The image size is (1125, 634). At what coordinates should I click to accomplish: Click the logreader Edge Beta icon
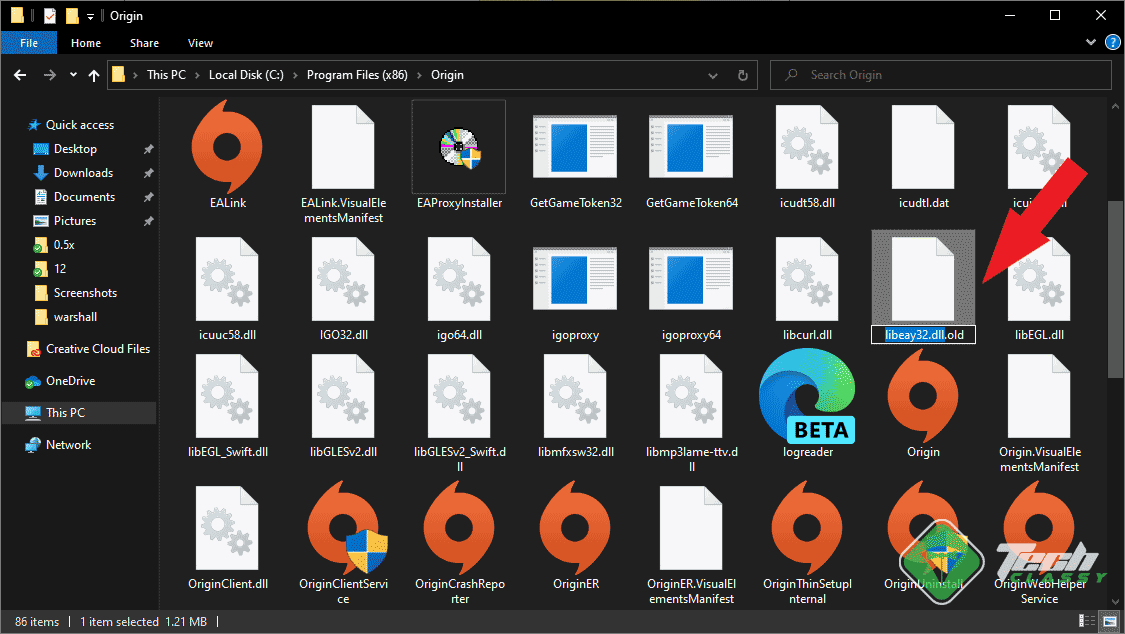point(807,398)
